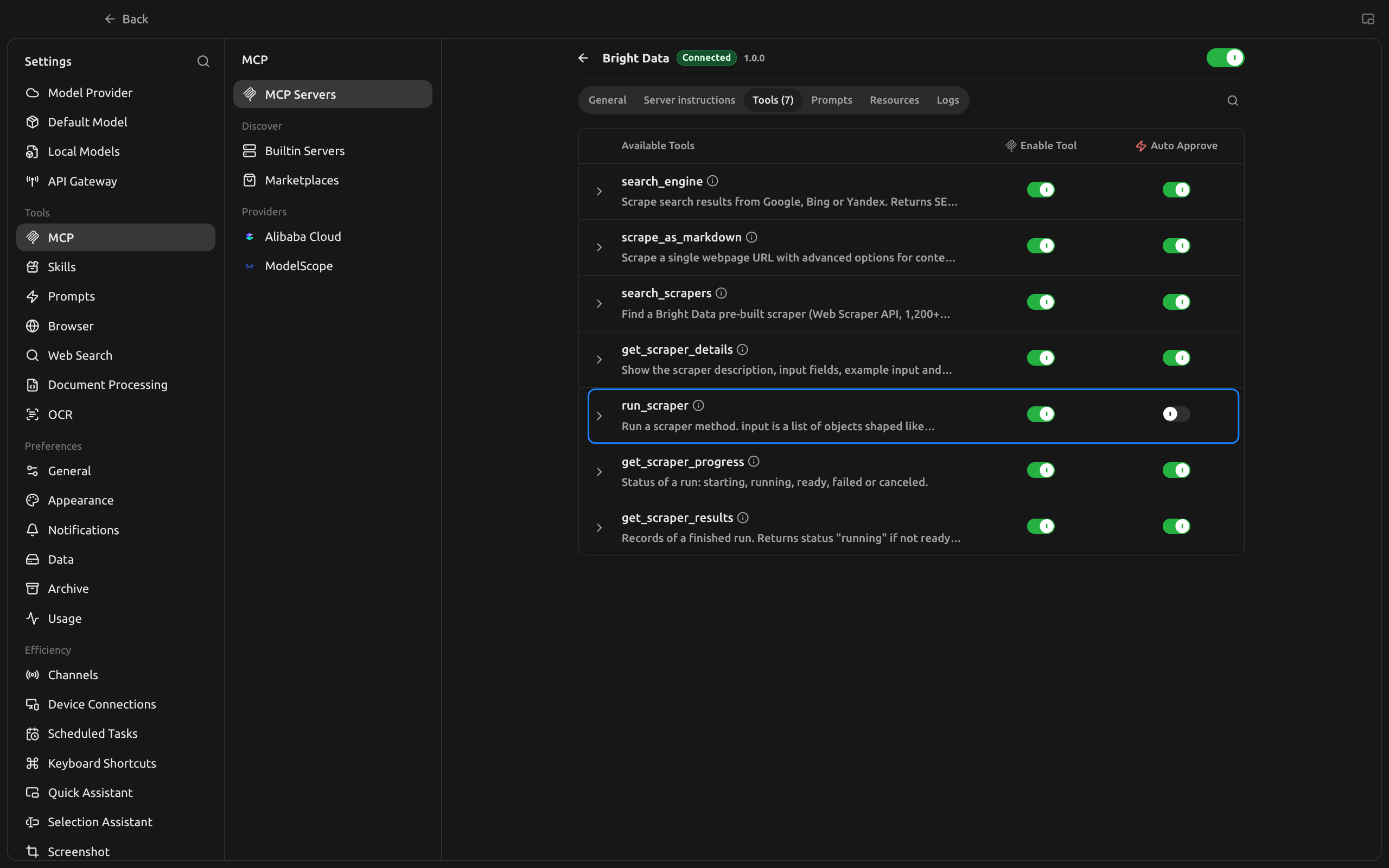Open Notifications preferences
The width and height of the screenshot is (1389, 868).
point(116,530)
